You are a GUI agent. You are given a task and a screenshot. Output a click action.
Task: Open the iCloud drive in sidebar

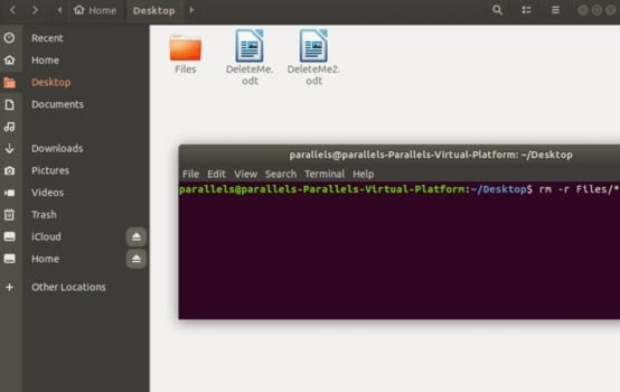[46, 237]
